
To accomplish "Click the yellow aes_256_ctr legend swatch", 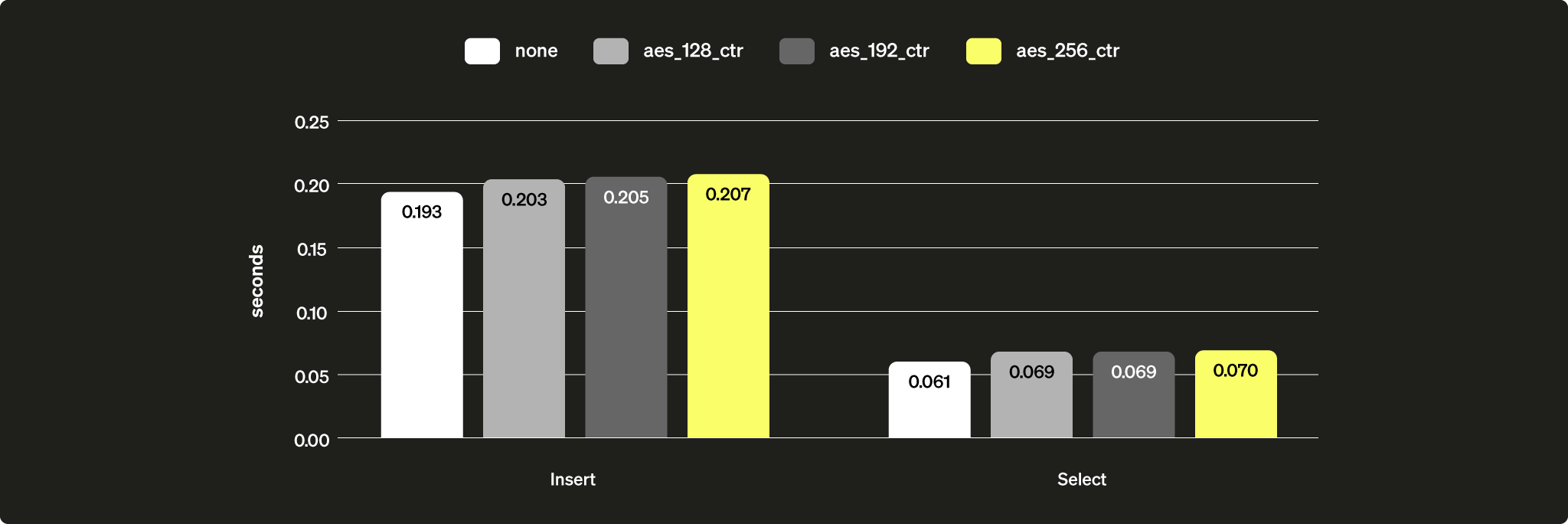I will (983, 51).
